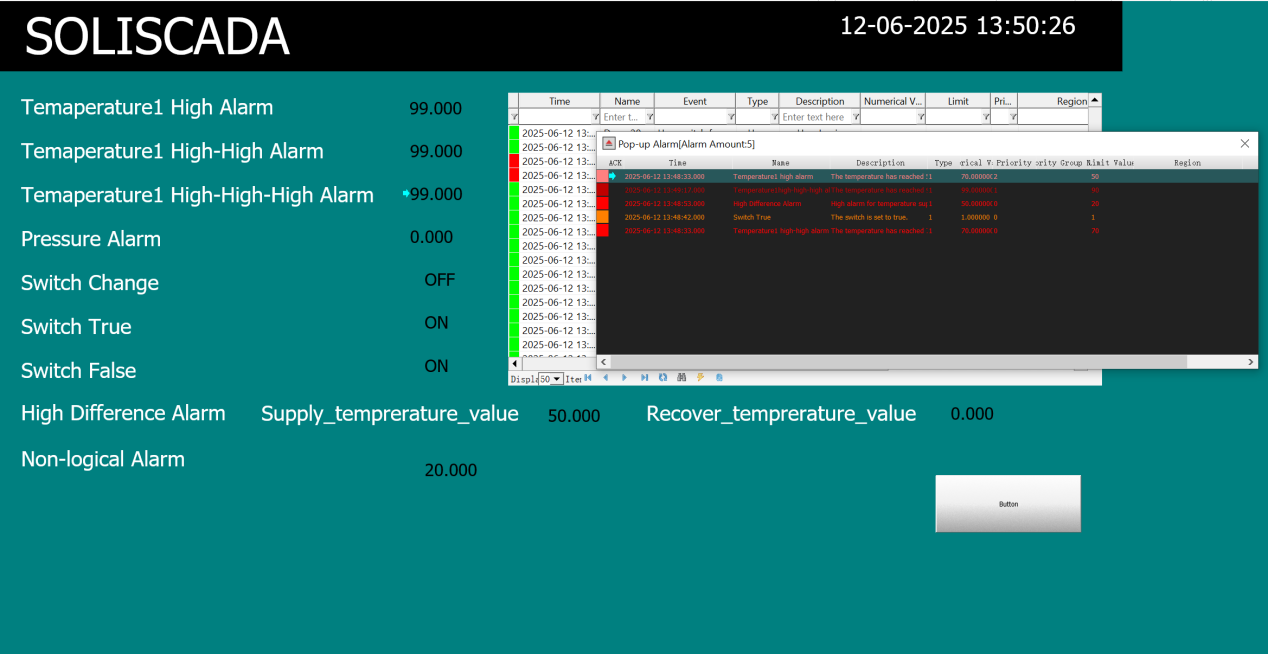Open the display count dropdown showing 50
Image resolution: width=1268 pixels, height=654 pixels.
pyautogui.click(x=551, y=379)
